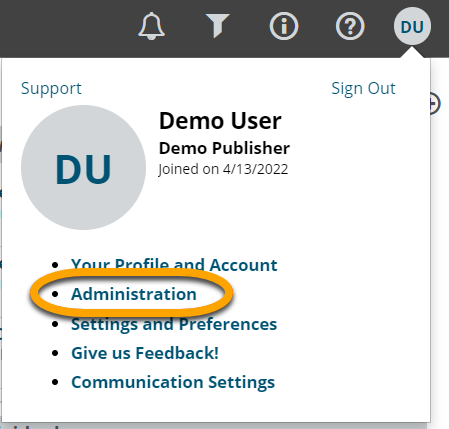
Task: Open the Support link
Action: 51,89
